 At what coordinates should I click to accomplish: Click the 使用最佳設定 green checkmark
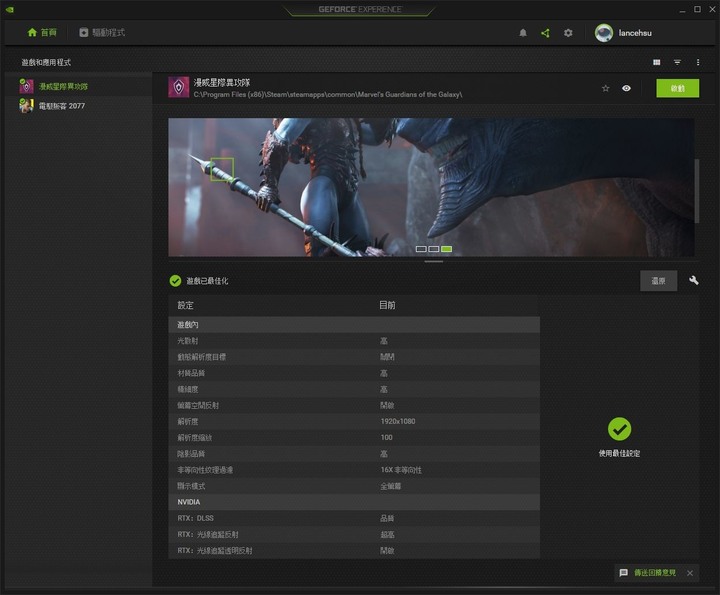619,429
